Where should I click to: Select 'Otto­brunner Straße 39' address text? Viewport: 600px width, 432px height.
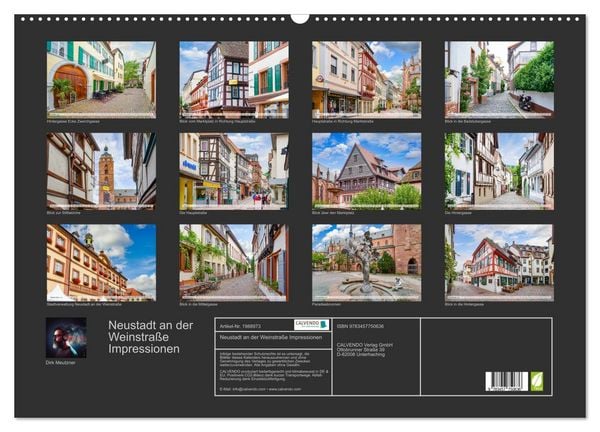[361, 350]
